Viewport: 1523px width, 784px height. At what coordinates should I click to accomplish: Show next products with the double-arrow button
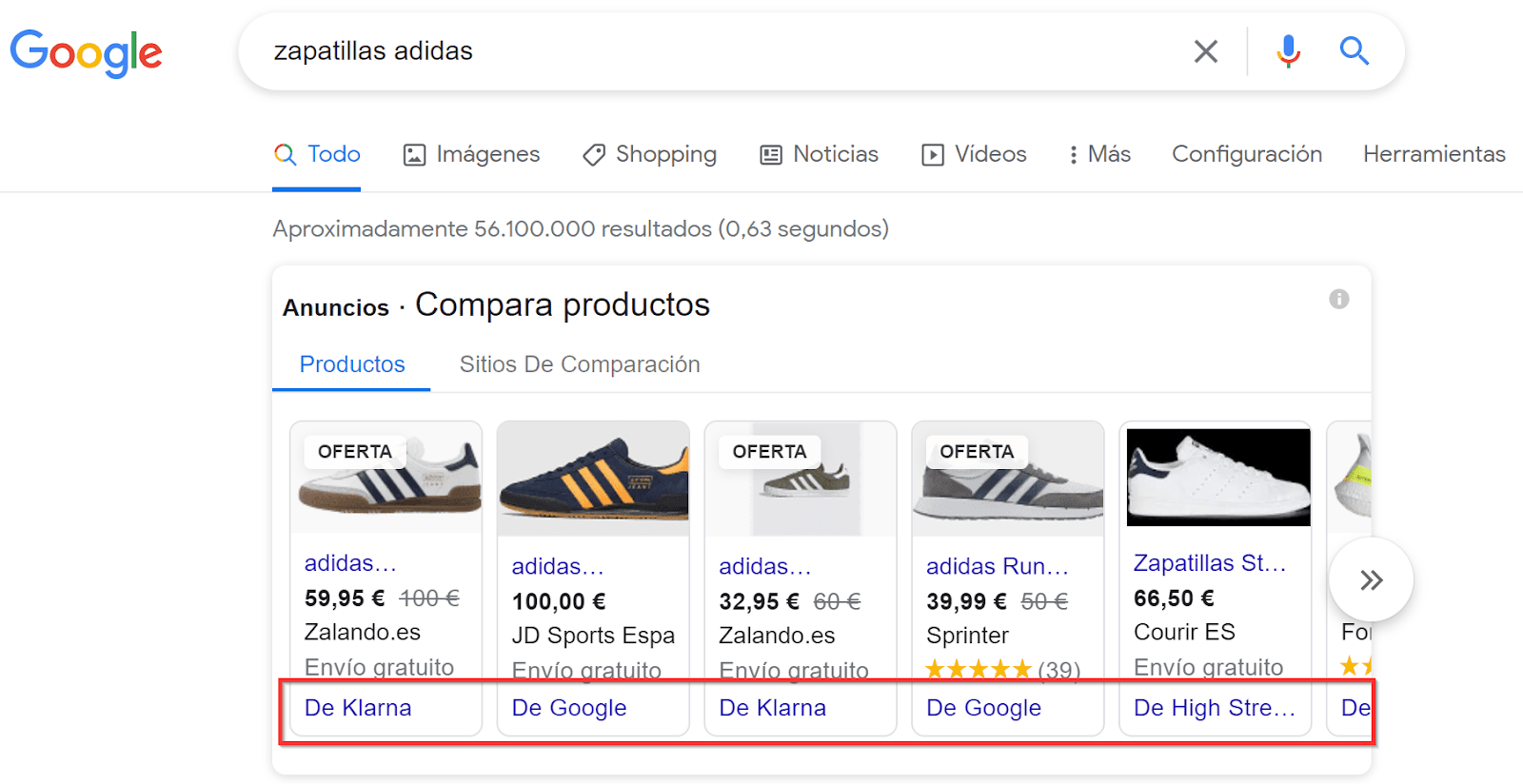(1371, 579)
